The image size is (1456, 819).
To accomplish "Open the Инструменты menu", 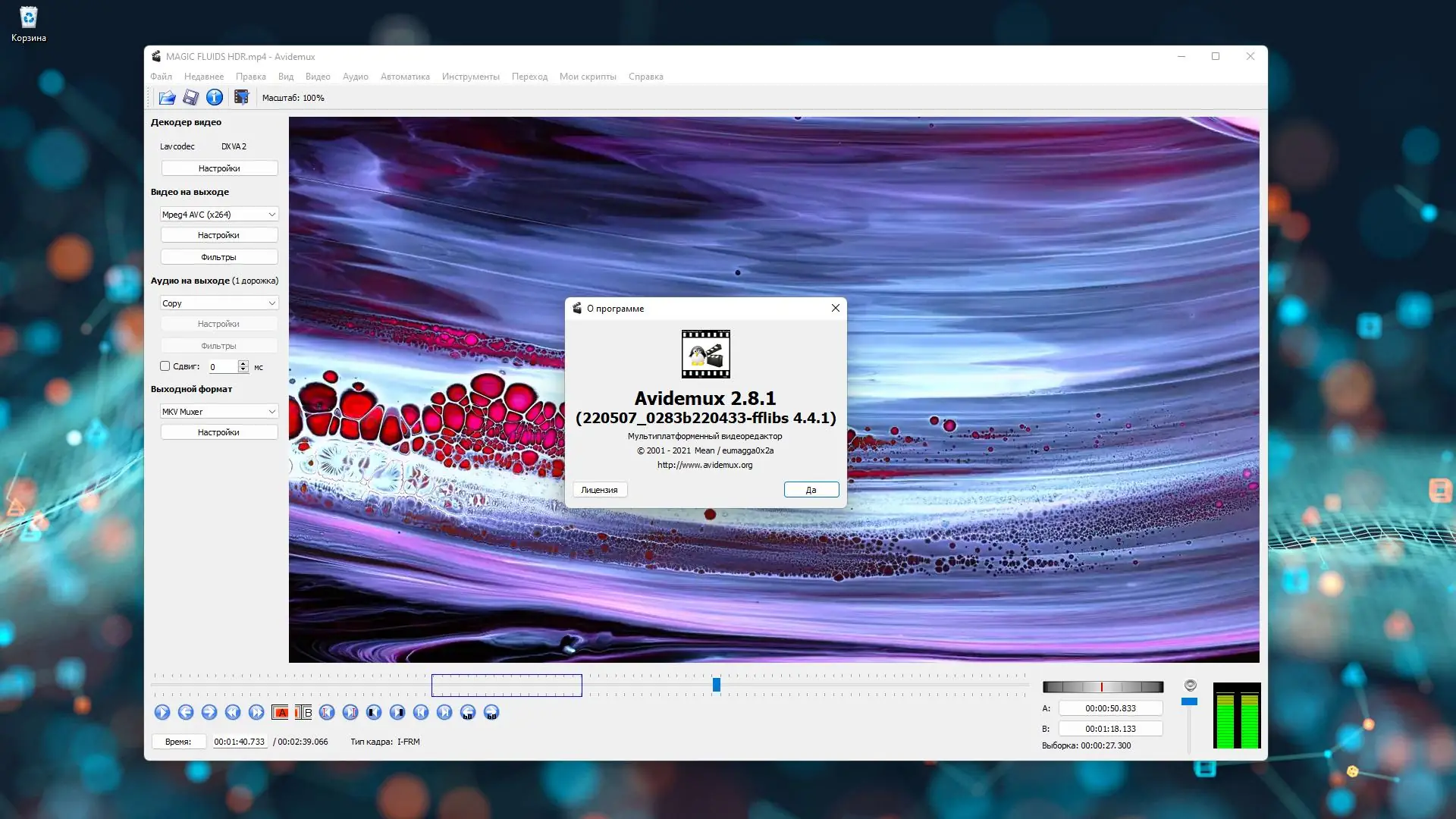I will (x=470, y=77).
